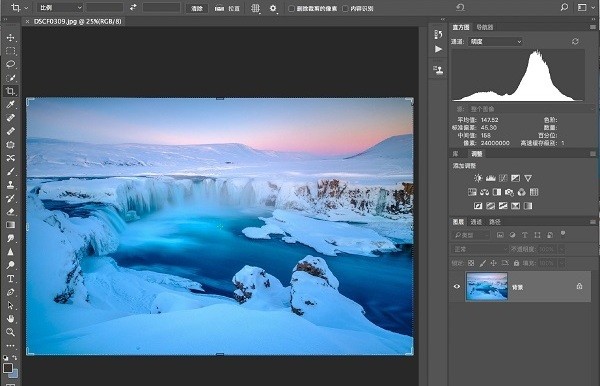Open the crop ratio preset dropdown
Image resolution: width=600 pixels, height=386 pixels.
tap(60, 8)
